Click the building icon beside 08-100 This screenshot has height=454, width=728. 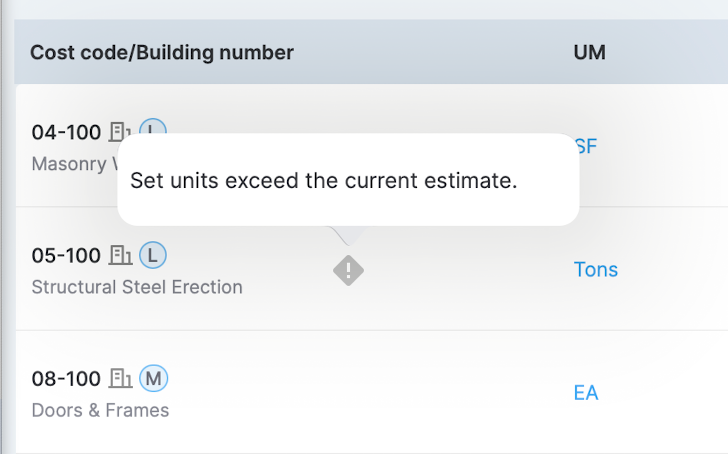coord(121,379)
